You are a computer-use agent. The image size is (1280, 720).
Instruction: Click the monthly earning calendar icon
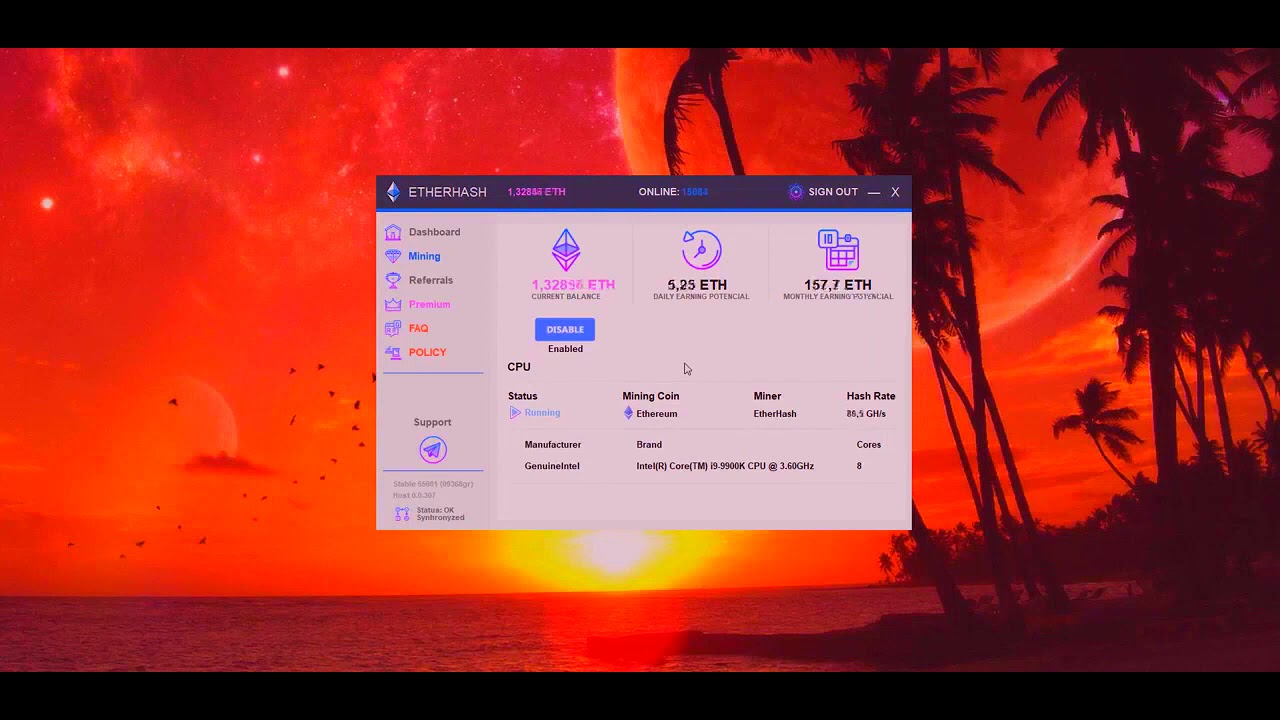pos(838,250)
